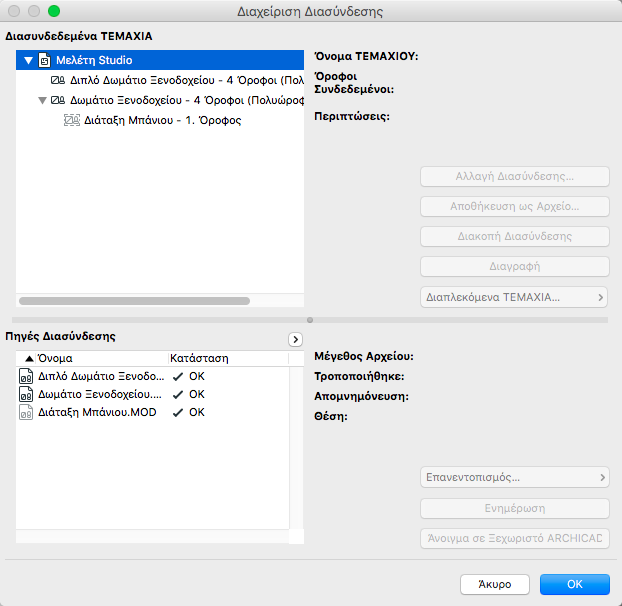This screenshot has height=606, width=622.
Task: Select the Διάταξη Μπάνιου.MOD source row
Action: pos(153,412)
